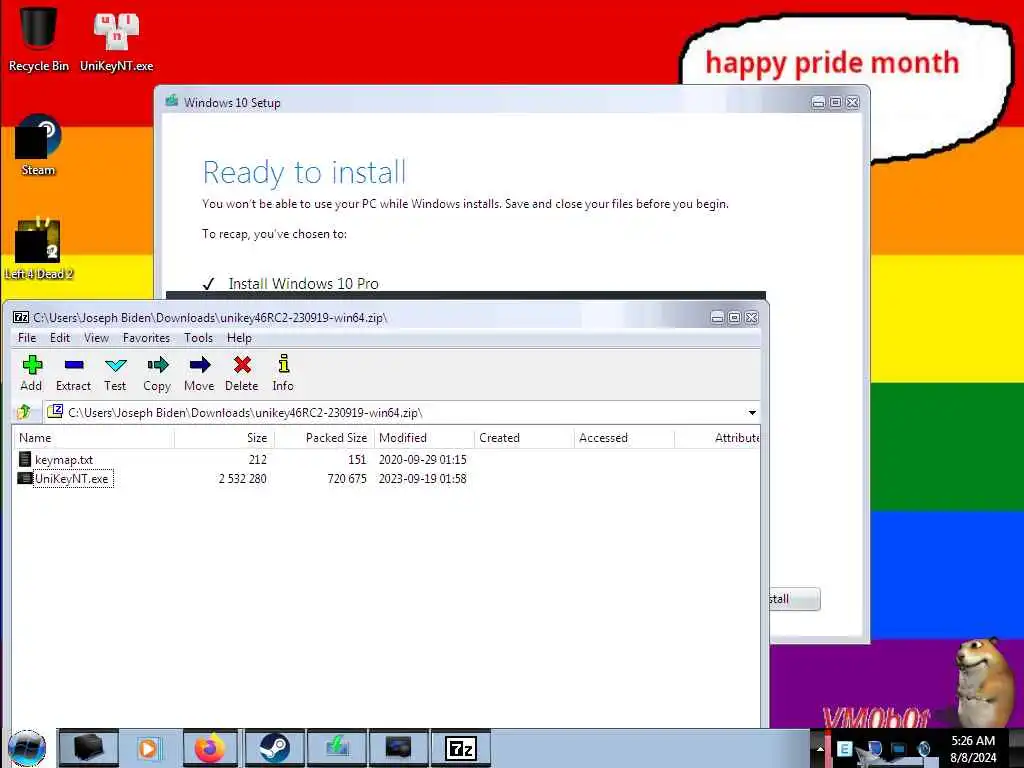Image resolution: width=1024 pixels, height=768 pixels.
Task: Click the 2023-09-19 01:58 modified date
Action: point(423,479)
